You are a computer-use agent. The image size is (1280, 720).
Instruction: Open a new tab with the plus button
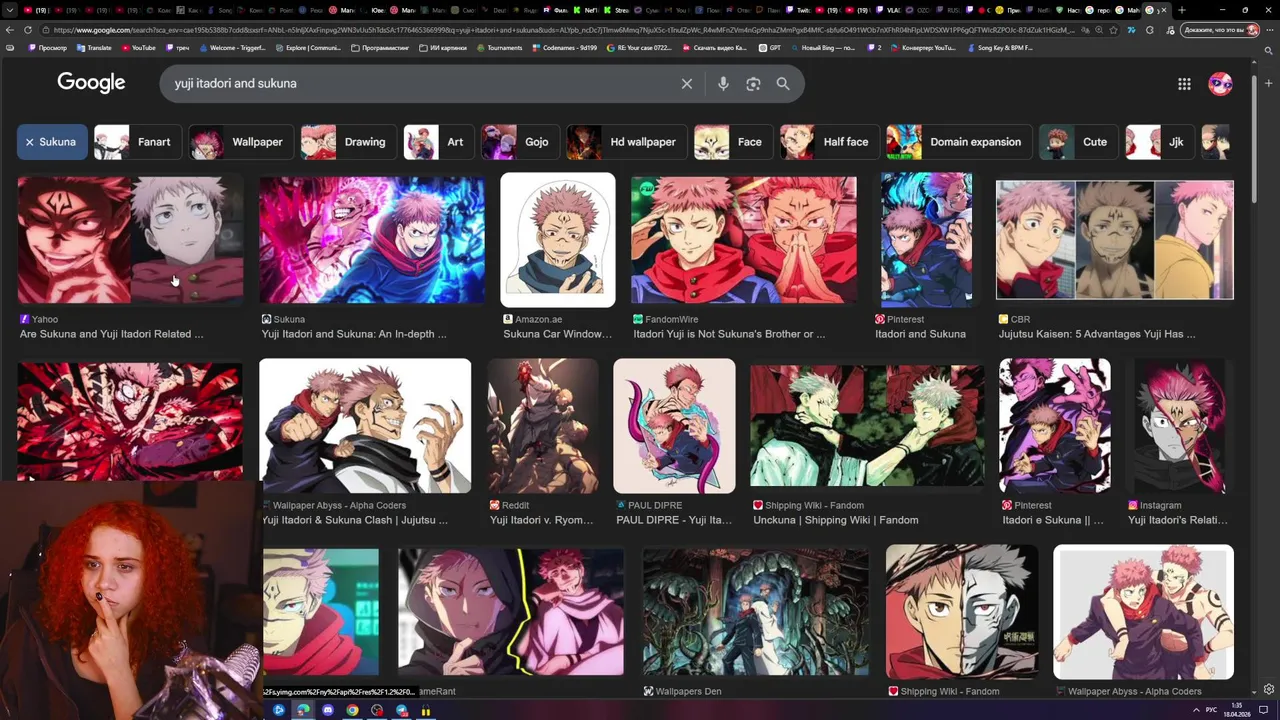pyautogui.click(x=1181, y=10)
